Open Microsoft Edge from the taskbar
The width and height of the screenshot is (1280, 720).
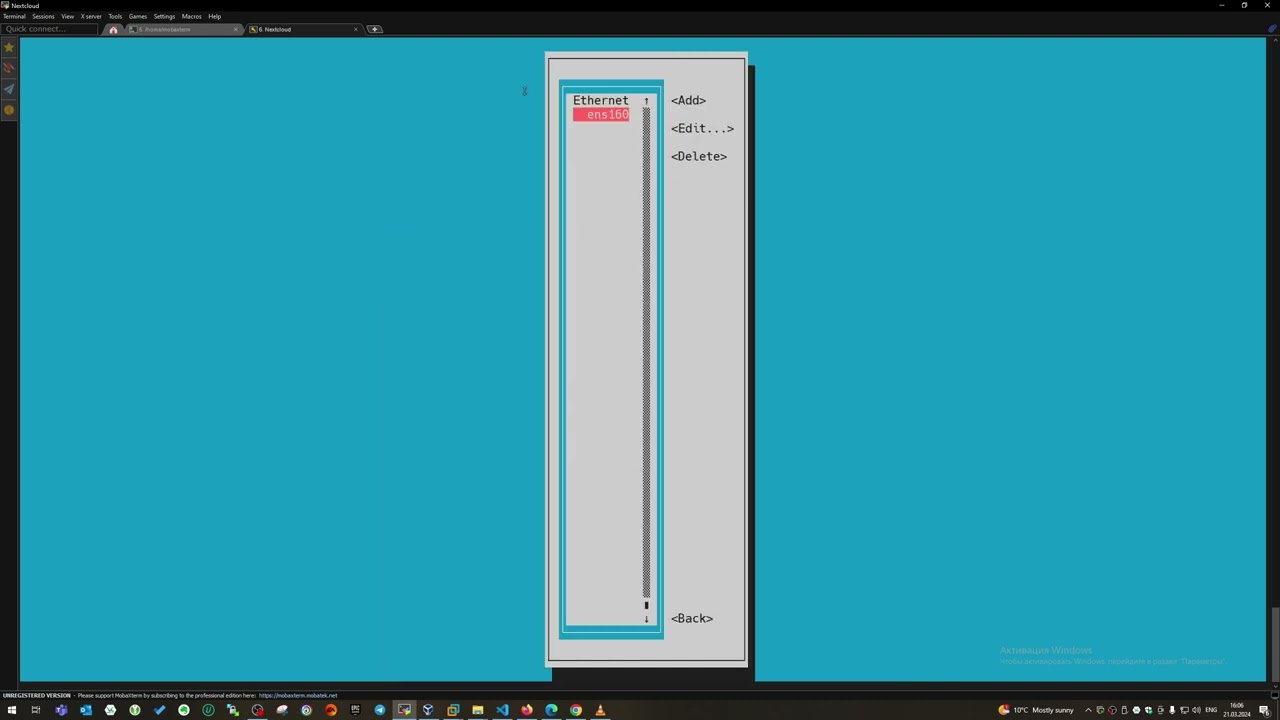(551, 710)
